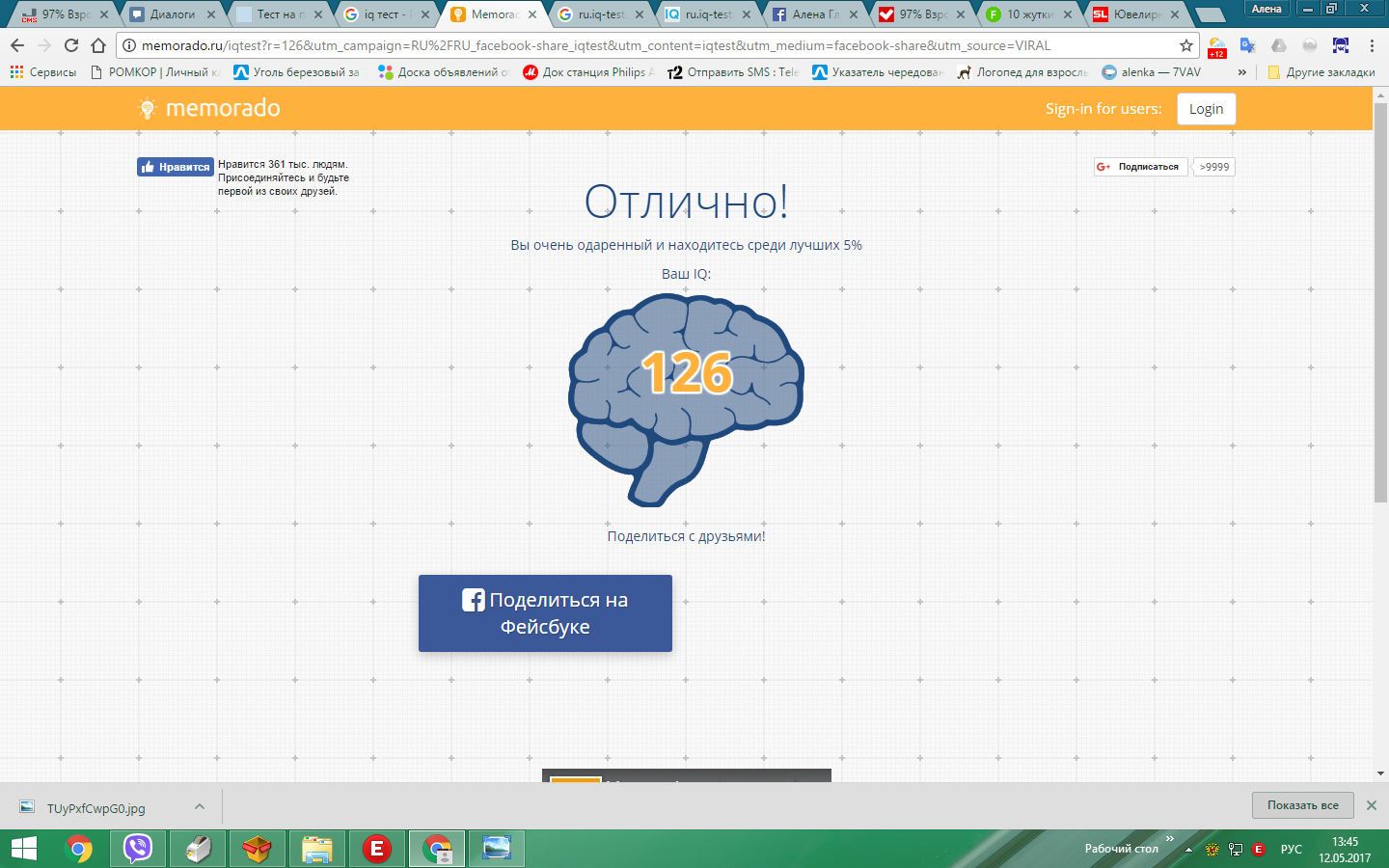Switch to the Ювелир tab
Image resolution: width=1389 pixels, height=868 pixels.
pyautogui.click(x=1135, y=14)
